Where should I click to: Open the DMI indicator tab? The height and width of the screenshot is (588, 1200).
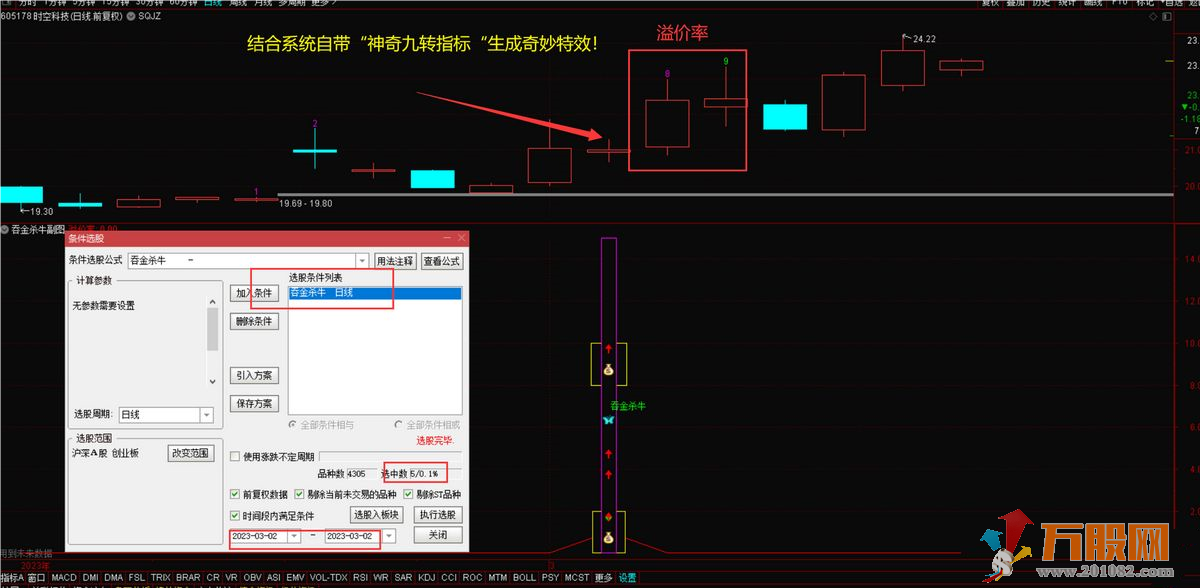pyautogui.click(x=91, y=578)
